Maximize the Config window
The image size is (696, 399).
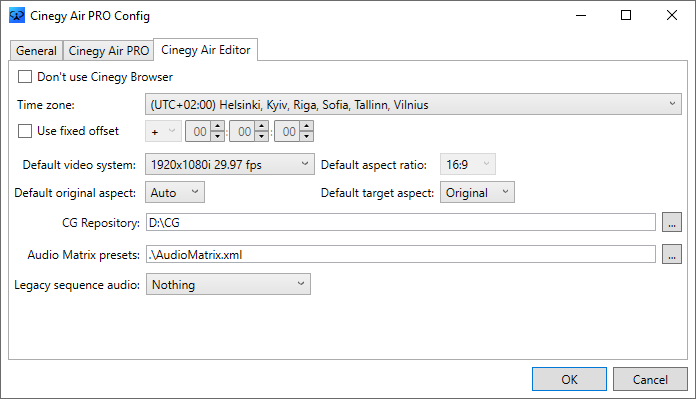(626, 16)
